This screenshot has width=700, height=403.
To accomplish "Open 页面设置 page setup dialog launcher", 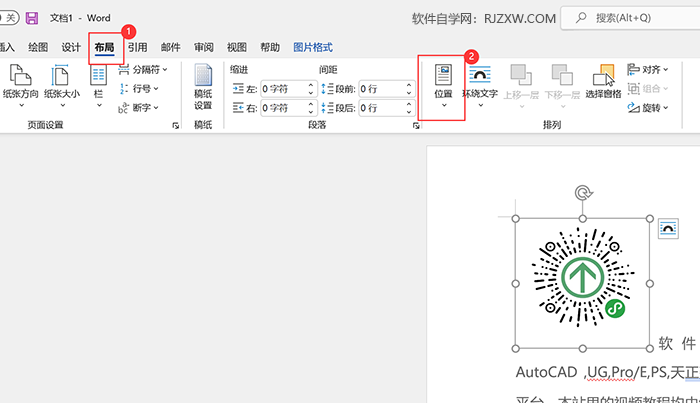I will (176, 126).
